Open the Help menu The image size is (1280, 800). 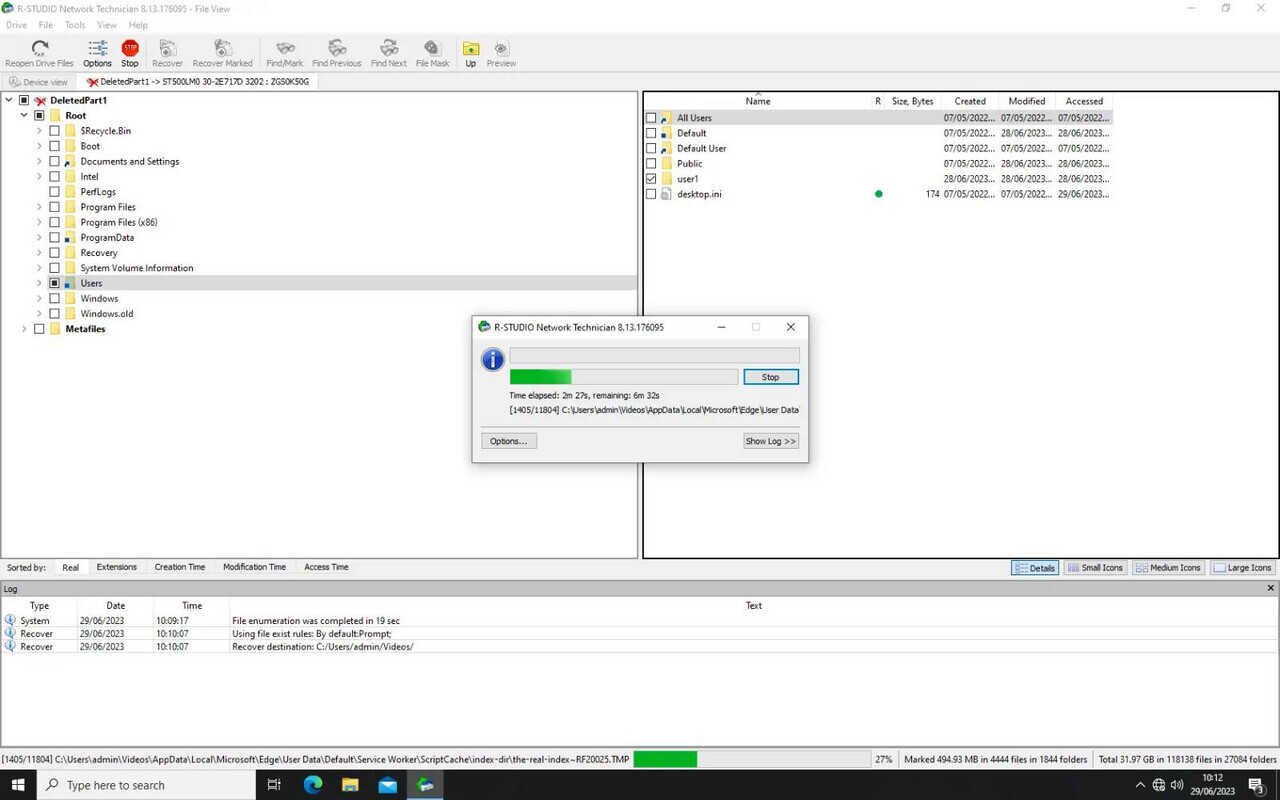[x=138, y=25]
